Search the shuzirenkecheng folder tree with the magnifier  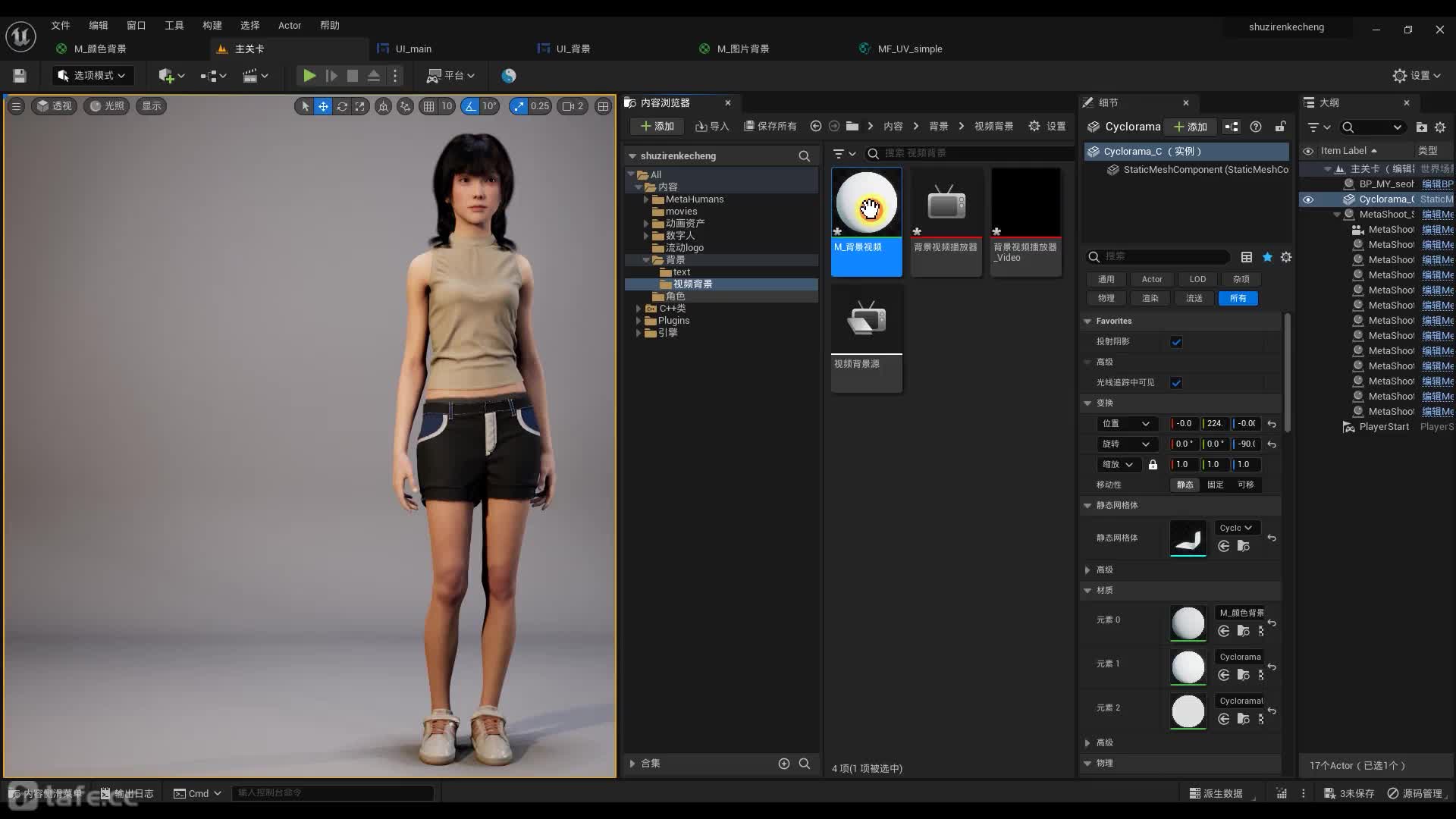click(x=804, y=156)
